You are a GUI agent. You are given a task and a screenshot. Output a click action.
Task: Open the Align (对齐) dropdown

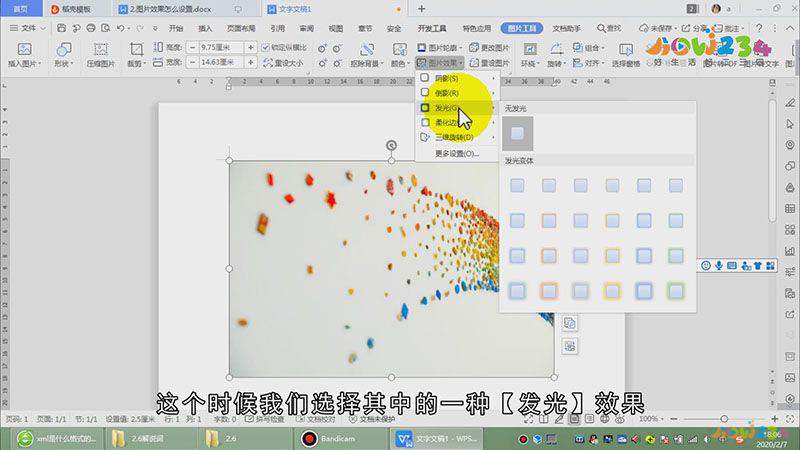(x=588, y=63)
